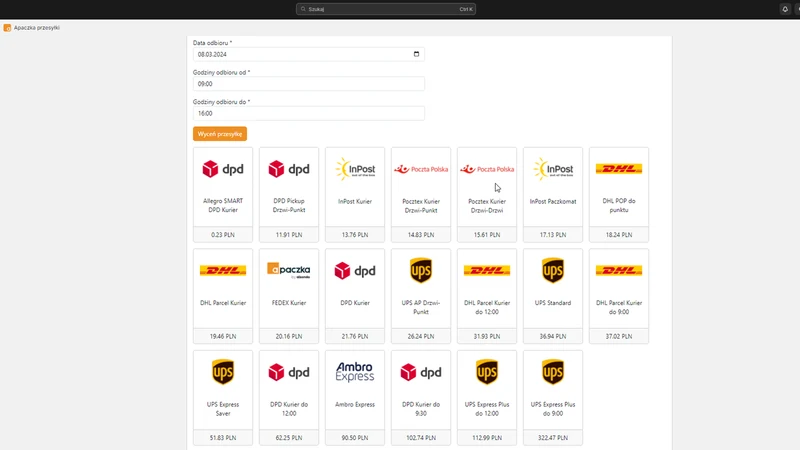Select UPS Express Plus do 9:00 logo

click(x=553, y=371)
